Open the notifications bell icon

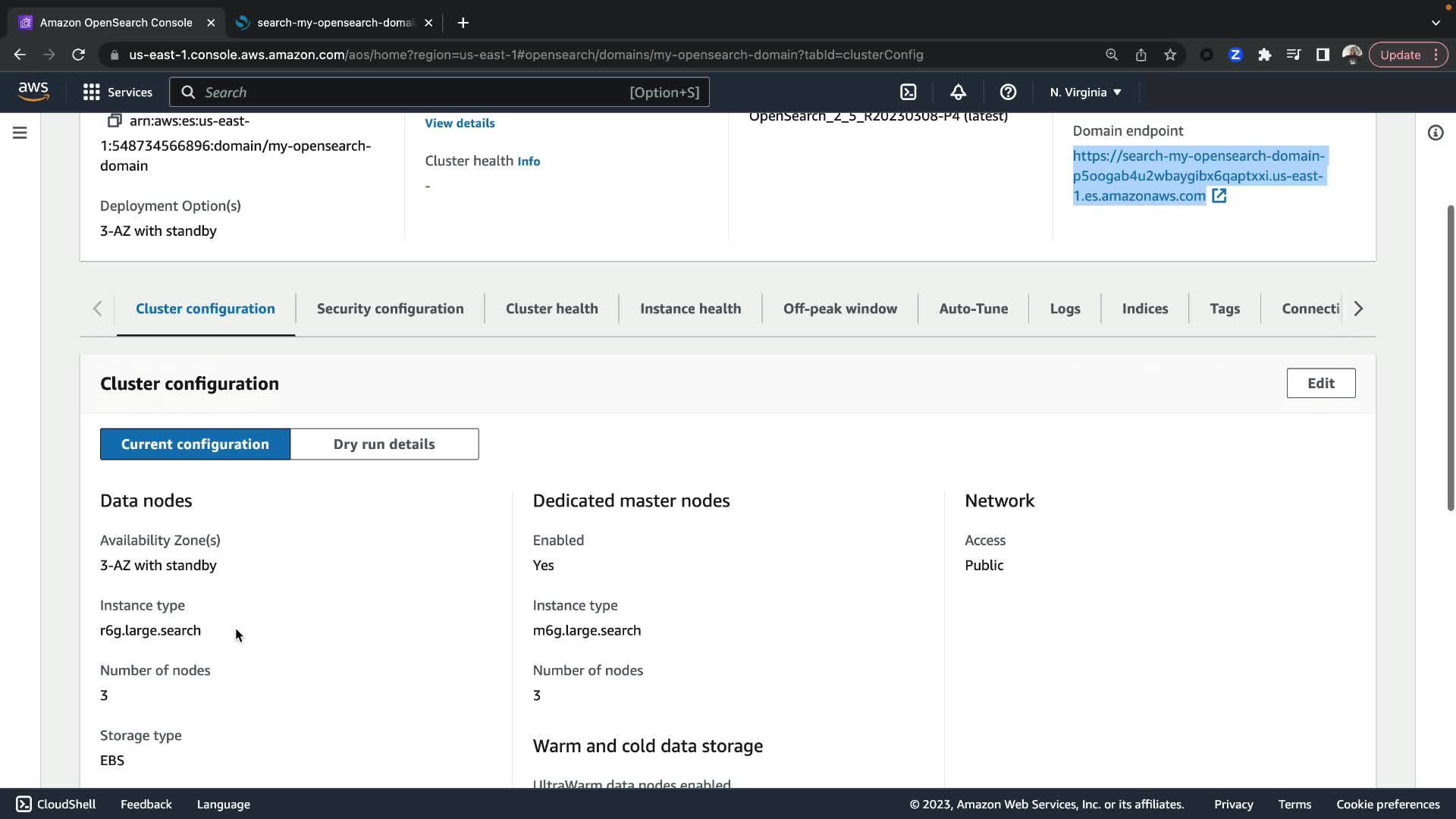(x=958, y=92)
